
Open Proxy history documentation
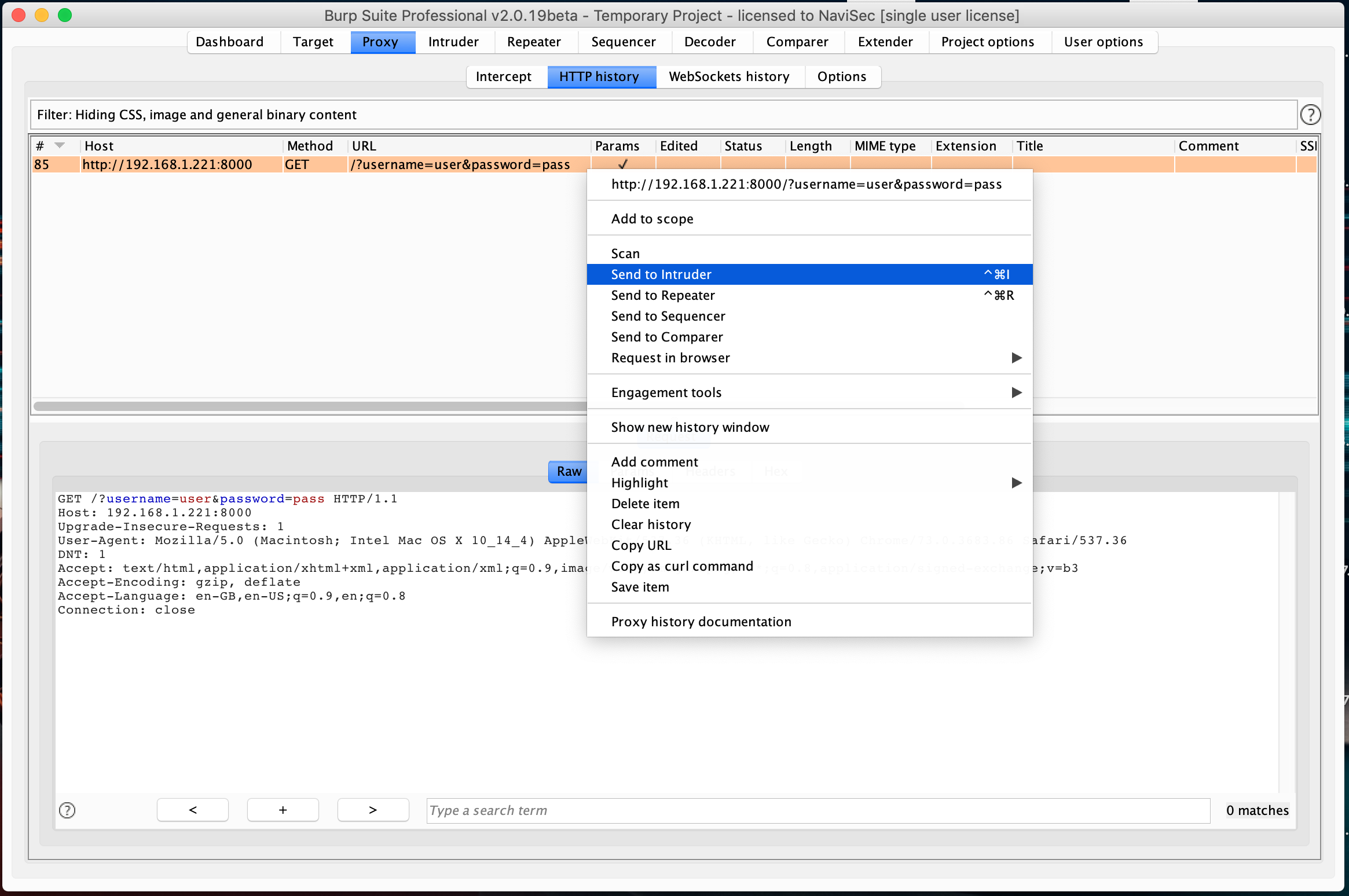(809, 622)
